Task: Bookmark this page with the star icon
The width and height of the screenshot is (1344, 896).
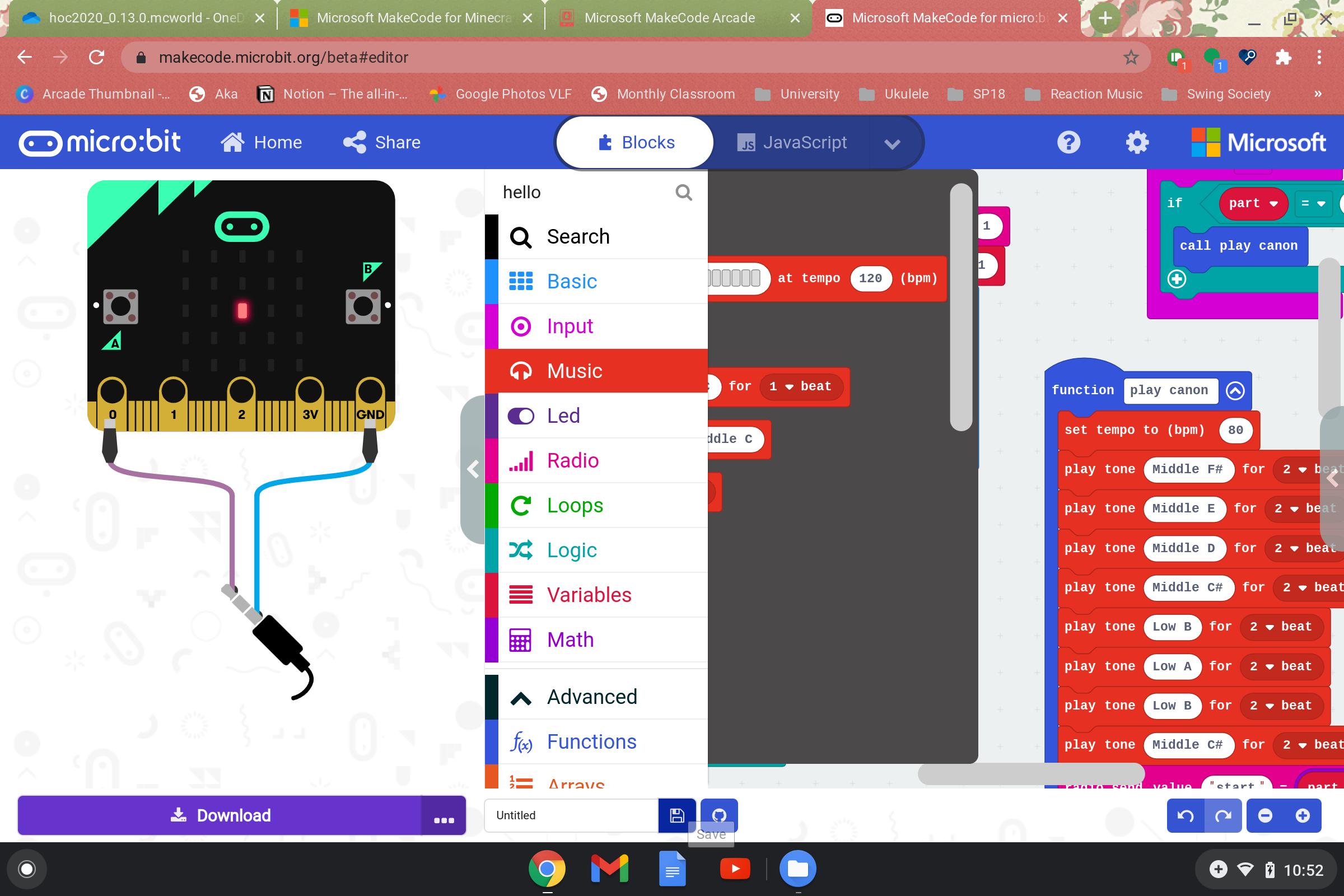Action: (1130, 57)
